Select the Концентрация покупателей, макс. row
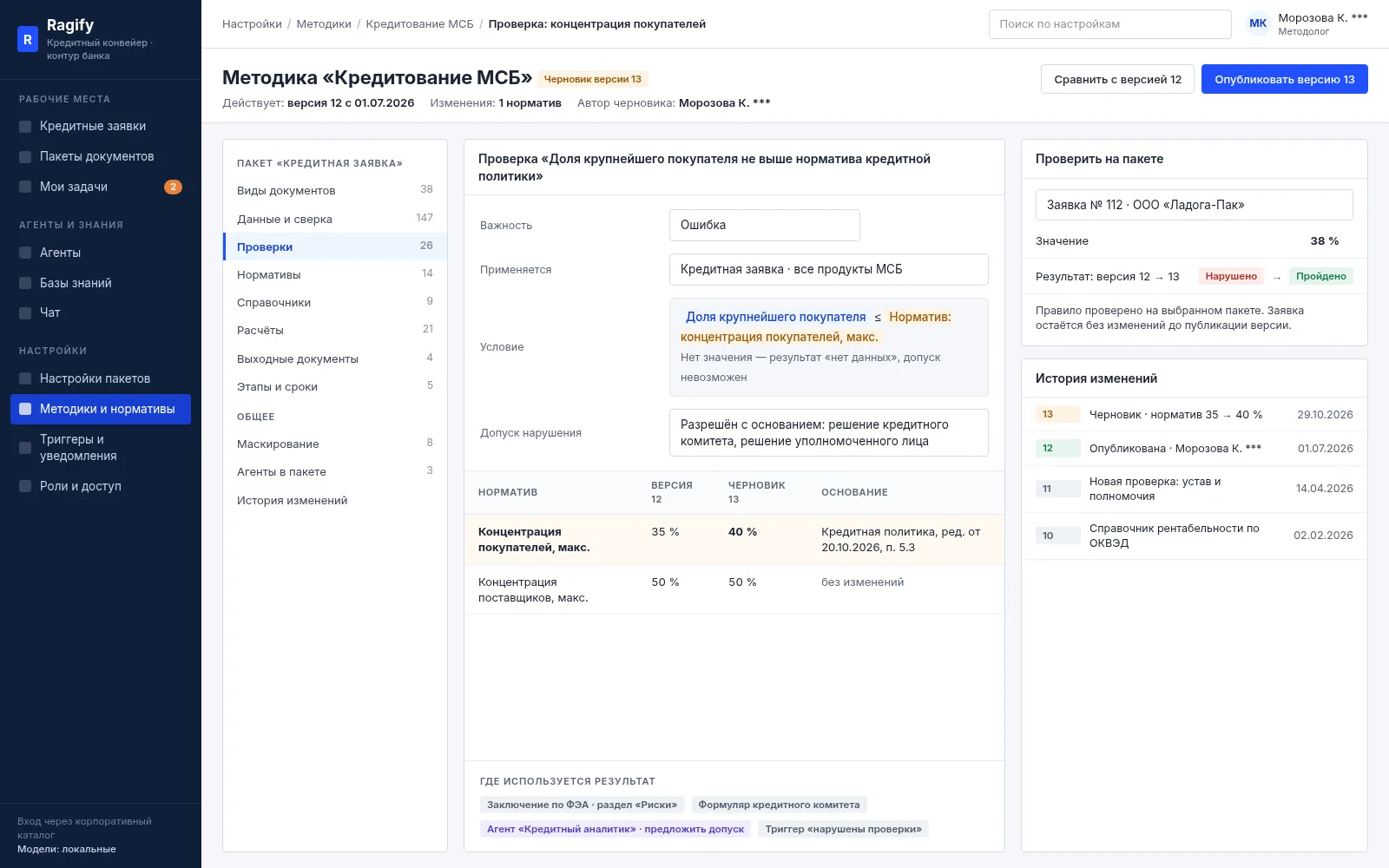The height and width of the screenshot is (868, 1389). pyautogui.click(x=734, y=540)
